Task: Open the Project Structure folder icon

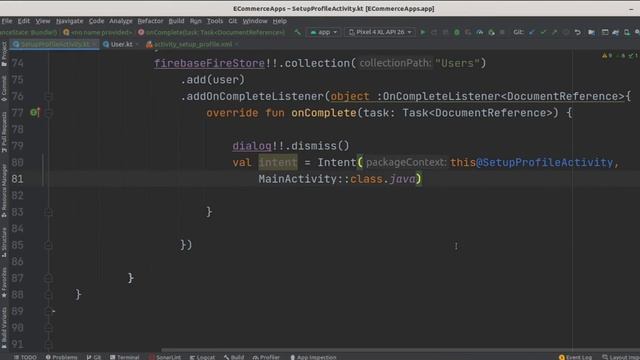Action: tap(591, 32)
